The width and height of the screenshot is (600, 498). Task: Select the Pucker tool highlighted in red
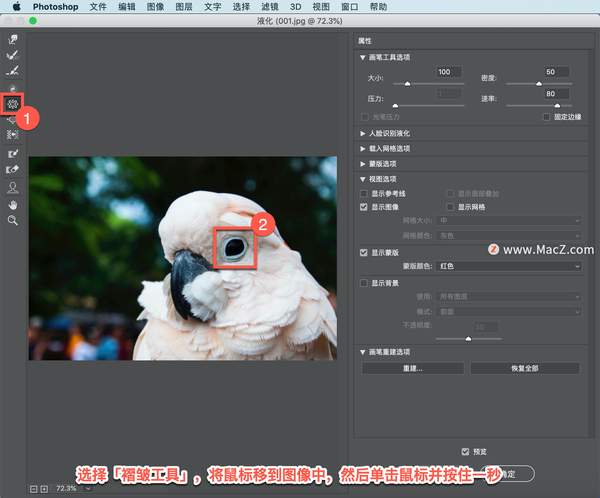(x=13, y=103)
